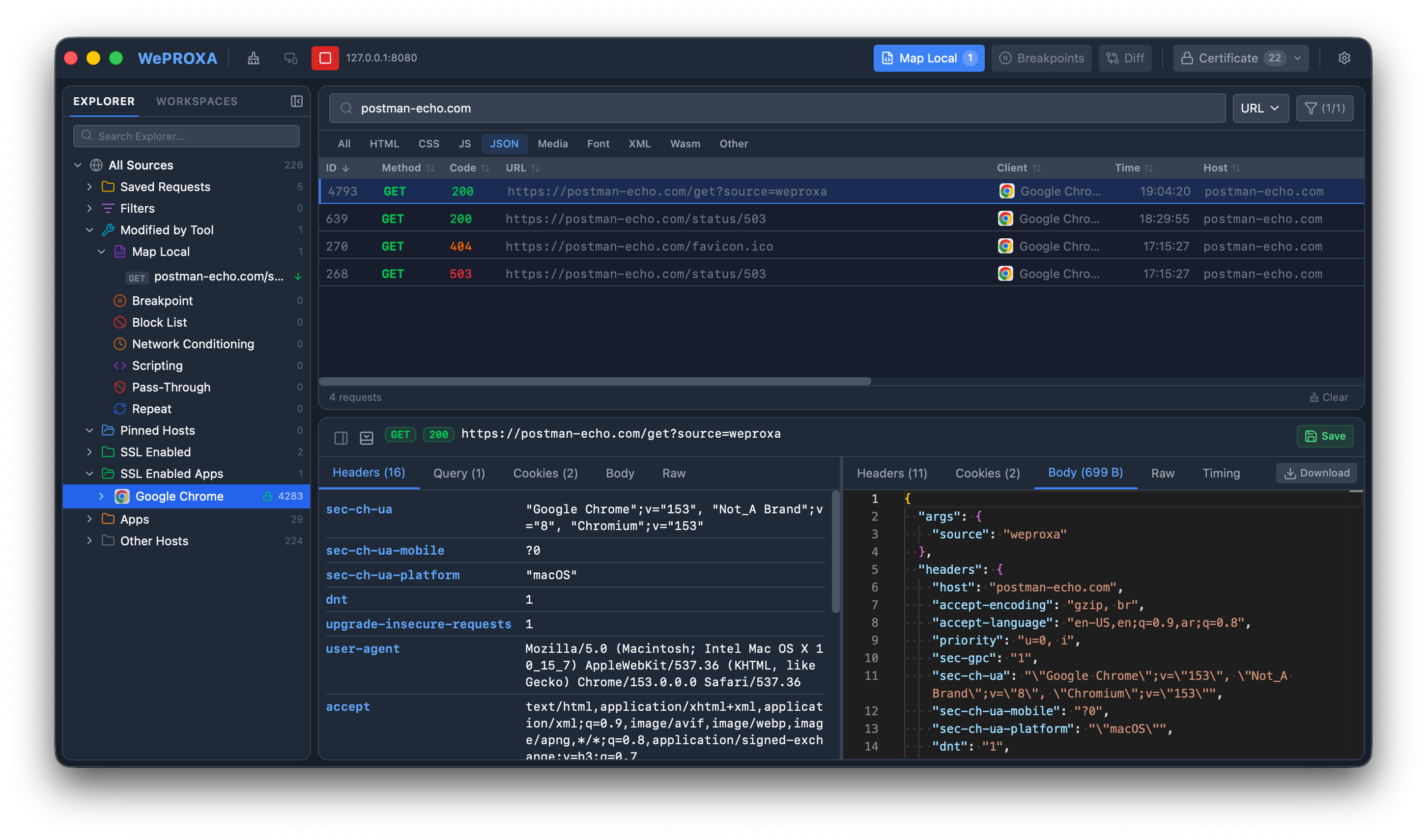Expand the Saved Requests folder

coord(89,187)
